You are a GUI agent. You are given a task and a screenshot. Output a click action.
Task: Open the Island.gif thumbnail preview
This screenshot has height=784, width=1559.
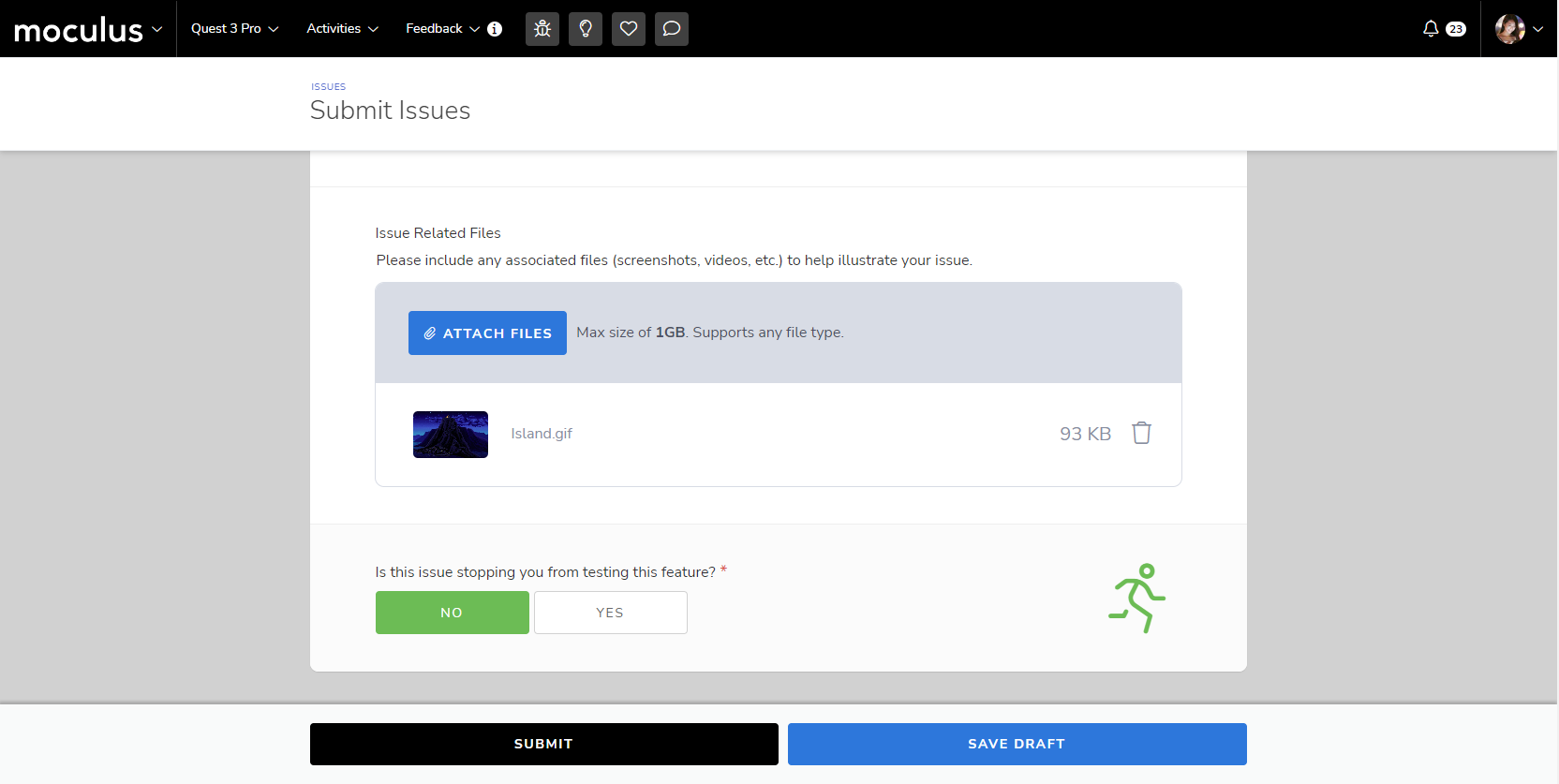point(451,435)
